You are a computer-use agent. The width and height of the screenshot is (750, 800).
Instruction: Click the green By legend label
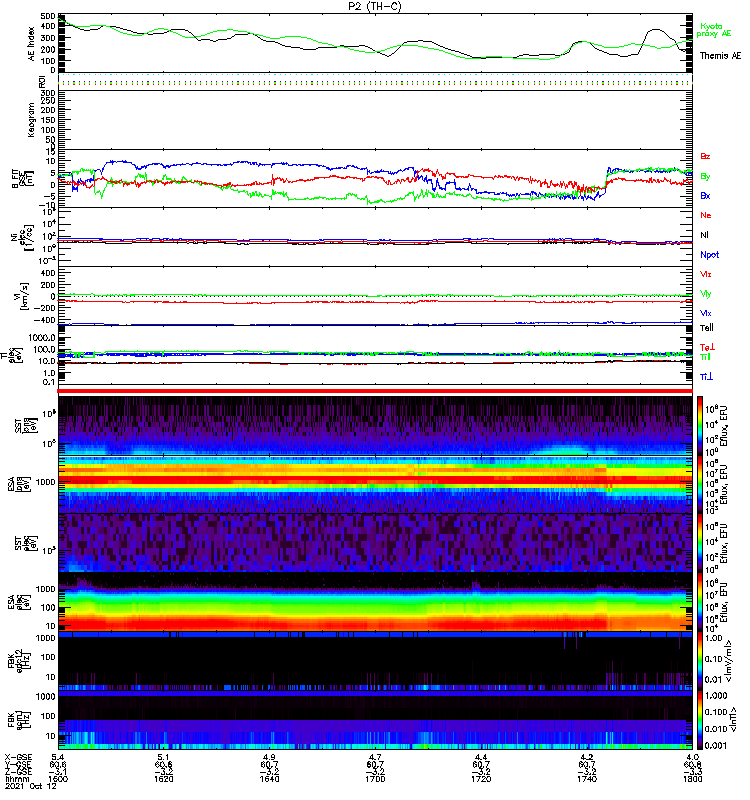(705, 177)
